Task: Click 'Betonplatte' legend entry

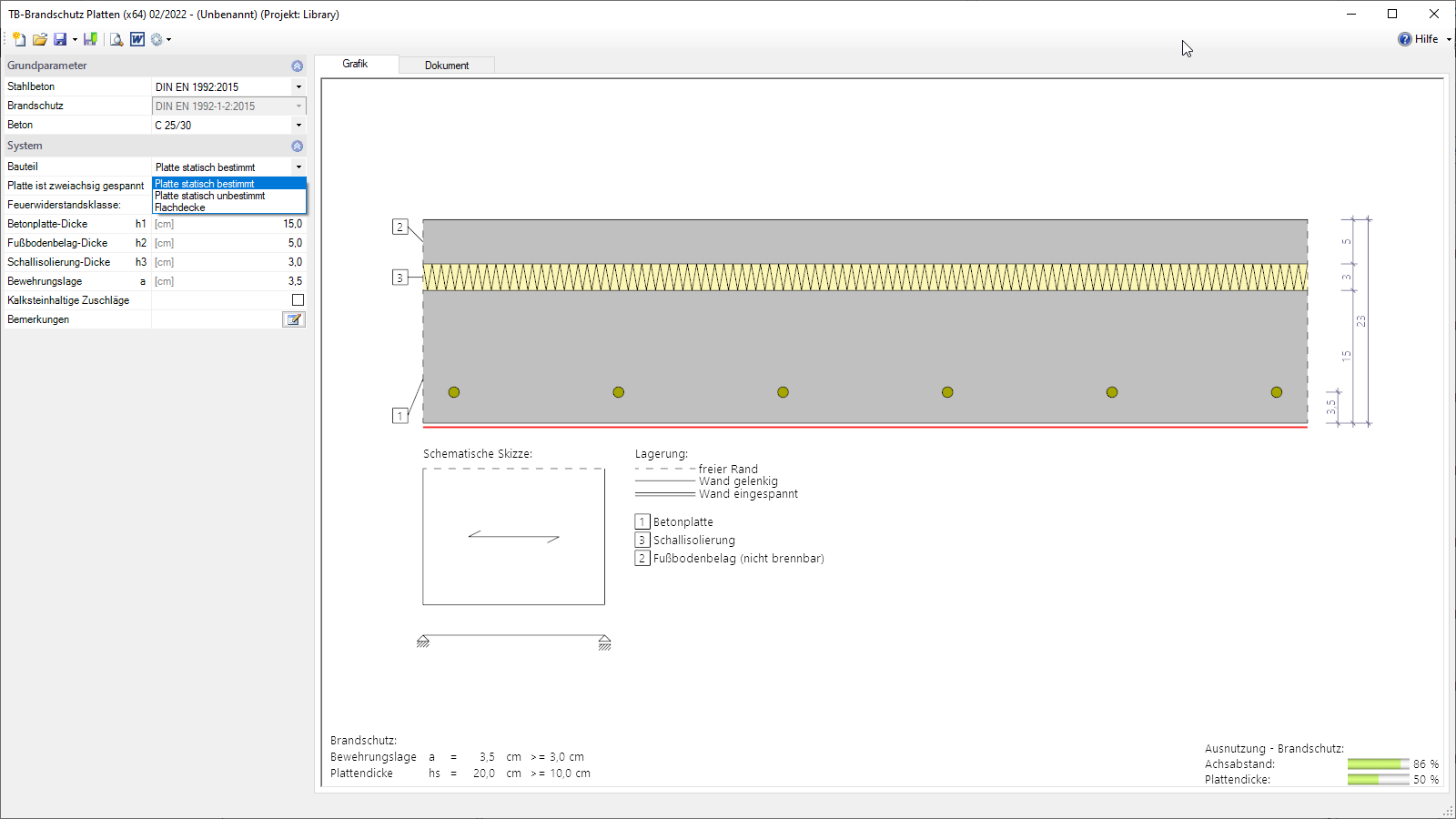Action: [683, 522]
